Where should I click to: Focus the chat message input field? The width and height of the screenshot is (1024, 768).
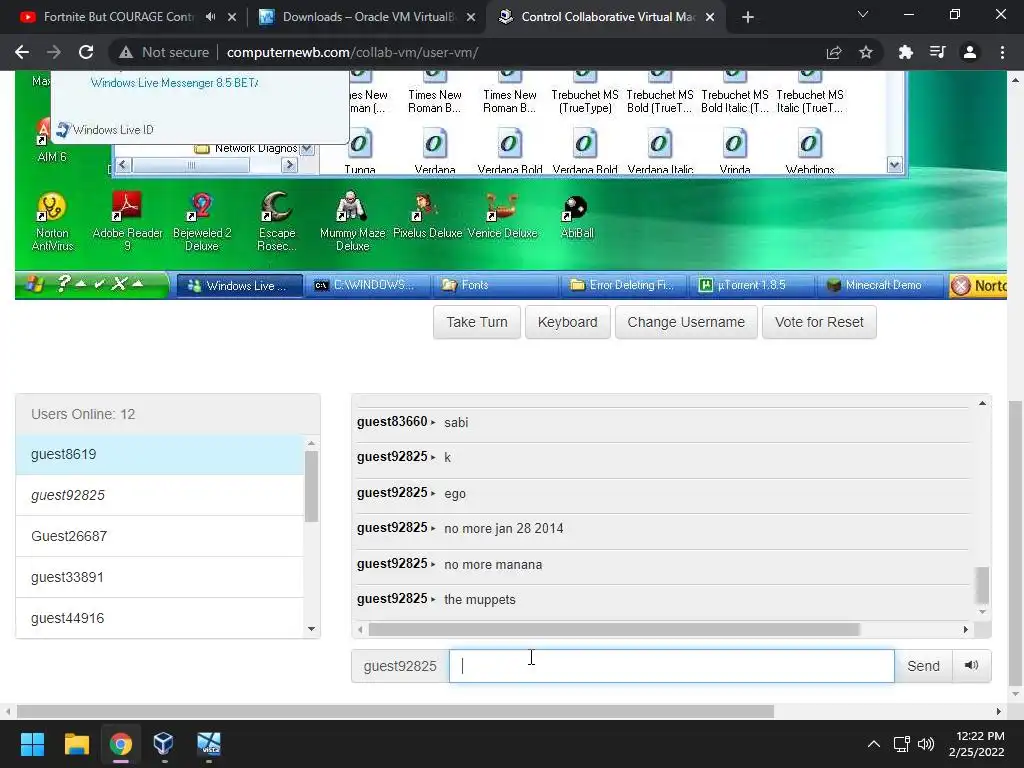pos(671,665)
